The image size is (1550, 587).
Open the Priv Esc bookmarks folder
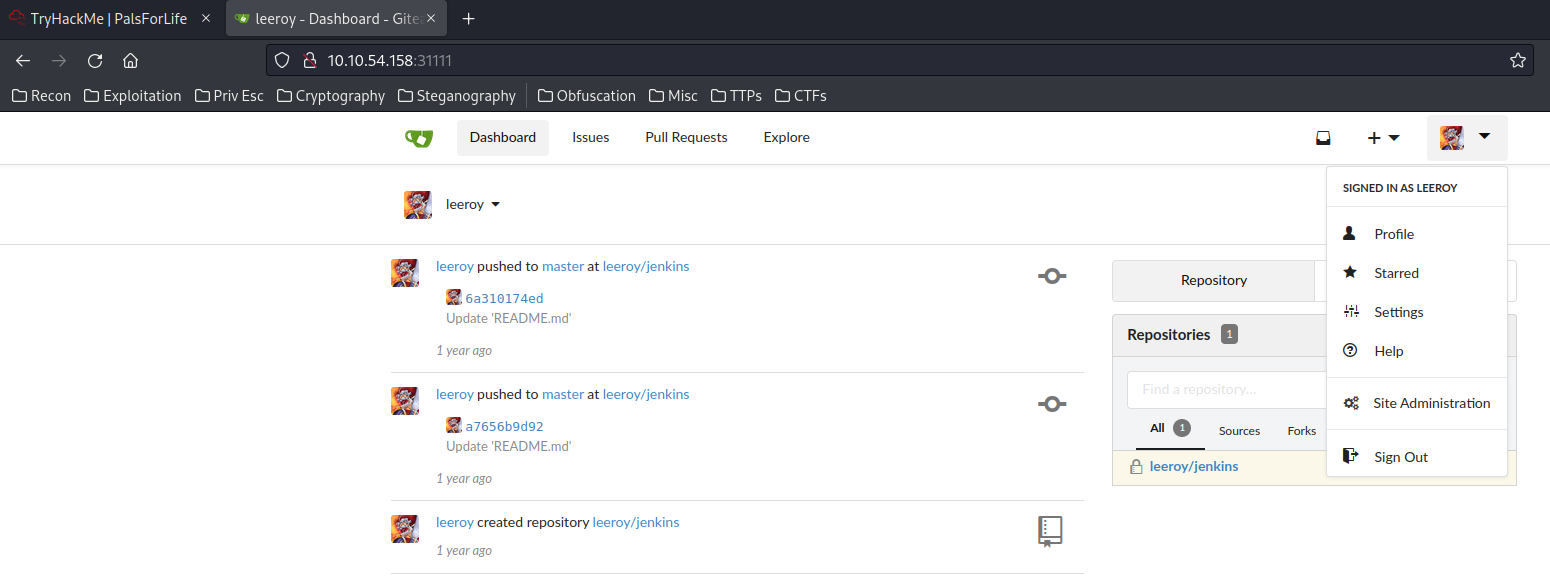[230, 96]
